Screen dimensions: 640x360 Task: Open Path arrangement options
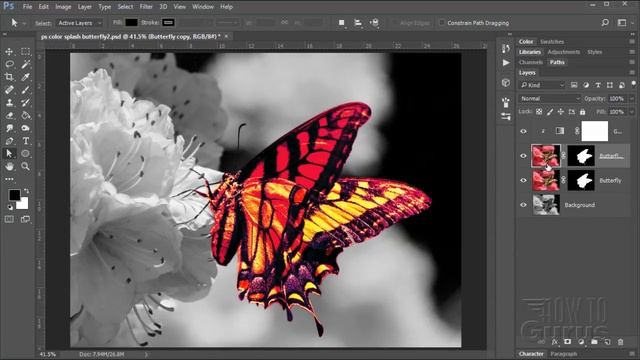[x=374, y=23]
